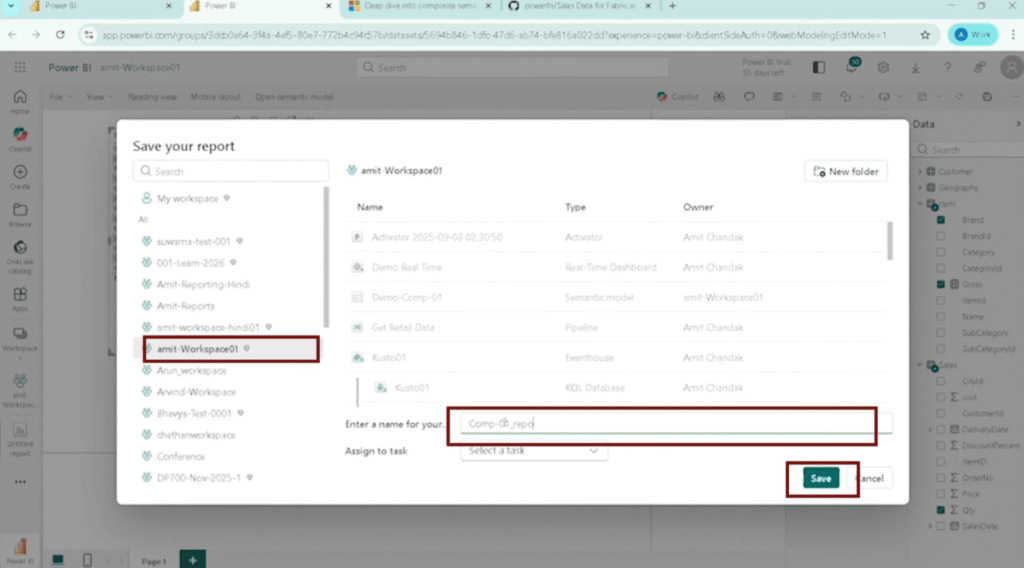Image resolution: width=1024 pixels, height=568 pixels.
Task: Select 001-Learn-2026 workspace
Action: click(189, 263)
